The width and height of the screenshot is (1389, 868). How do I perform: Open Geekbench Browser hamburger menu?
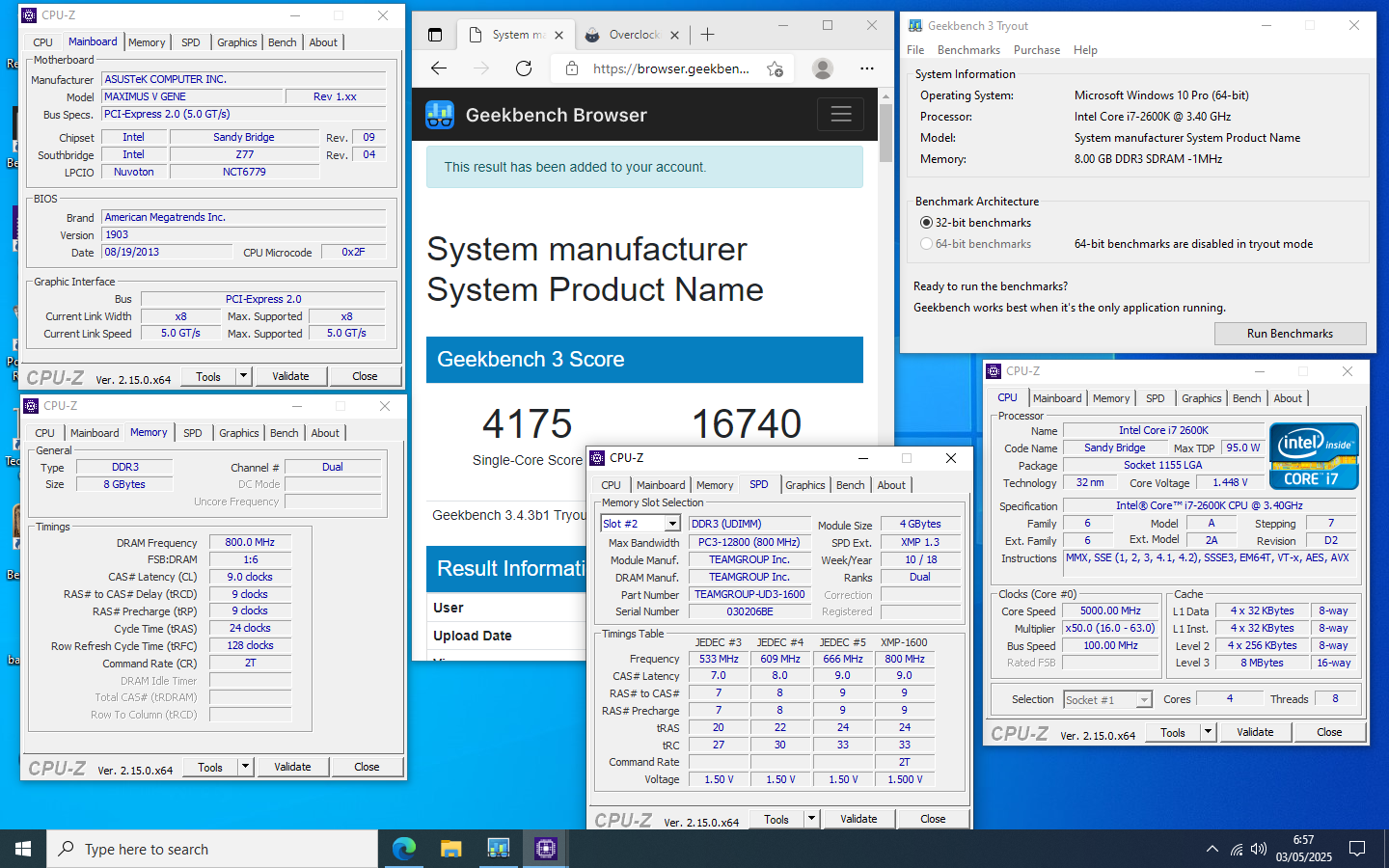[x=841, y=115]
